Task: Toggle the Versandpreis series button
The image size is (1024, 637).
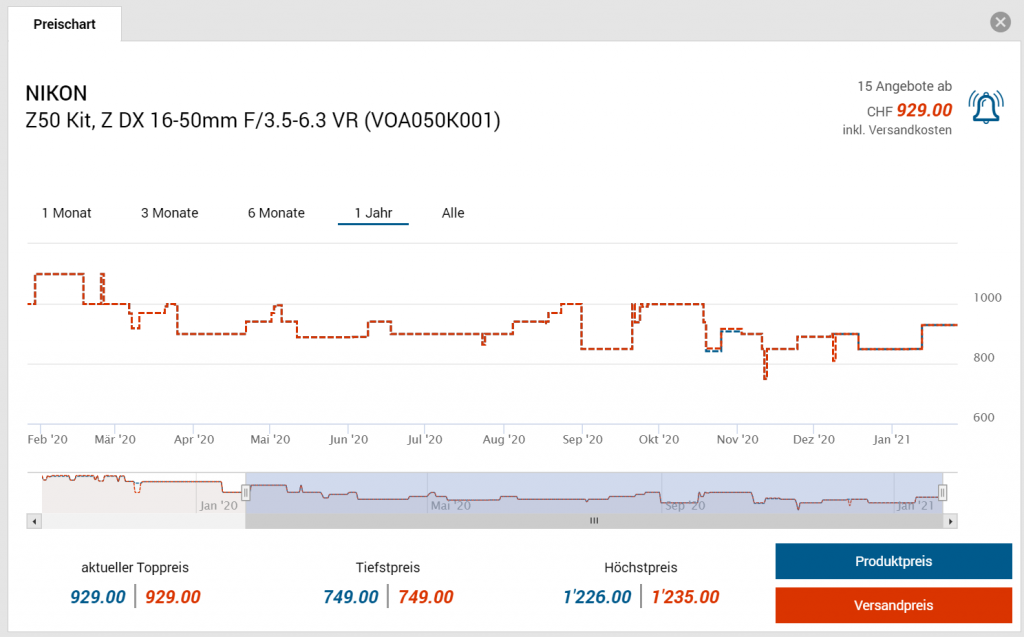Action: [893, 606]
